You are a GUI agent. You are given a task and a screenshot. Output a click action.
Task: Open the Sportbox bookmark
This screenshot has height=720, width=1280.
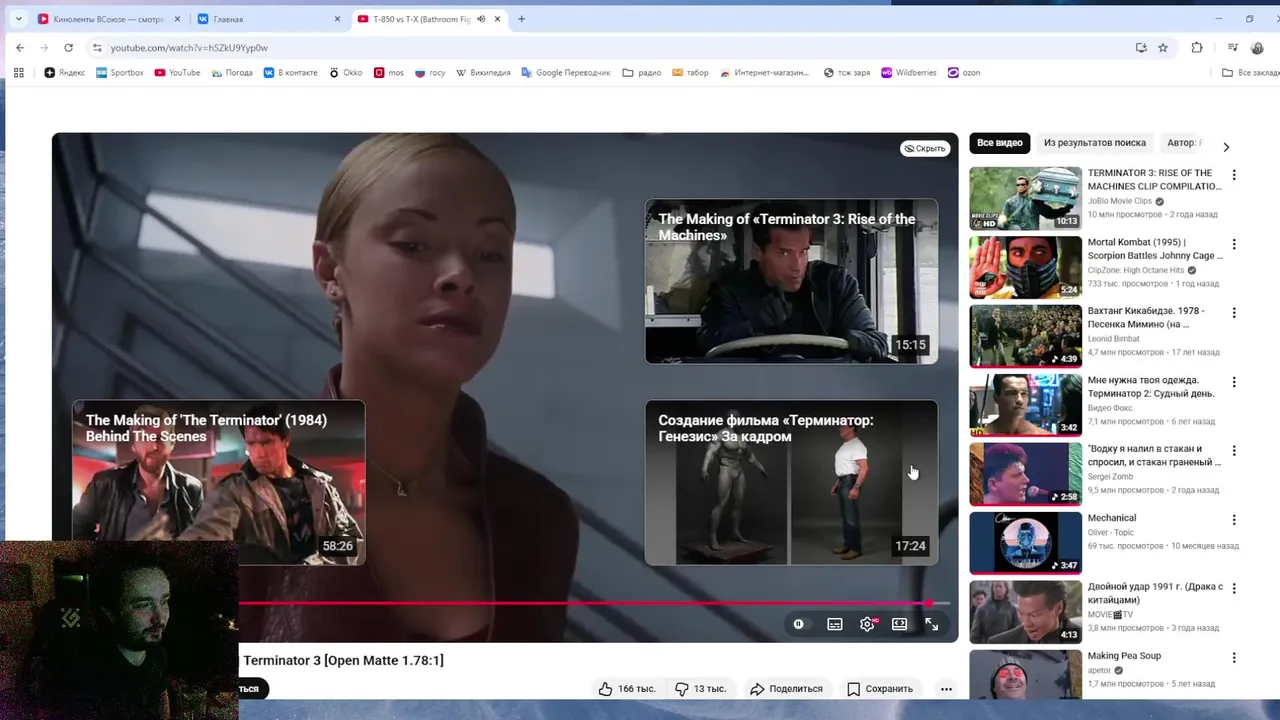tap(120, 73)
